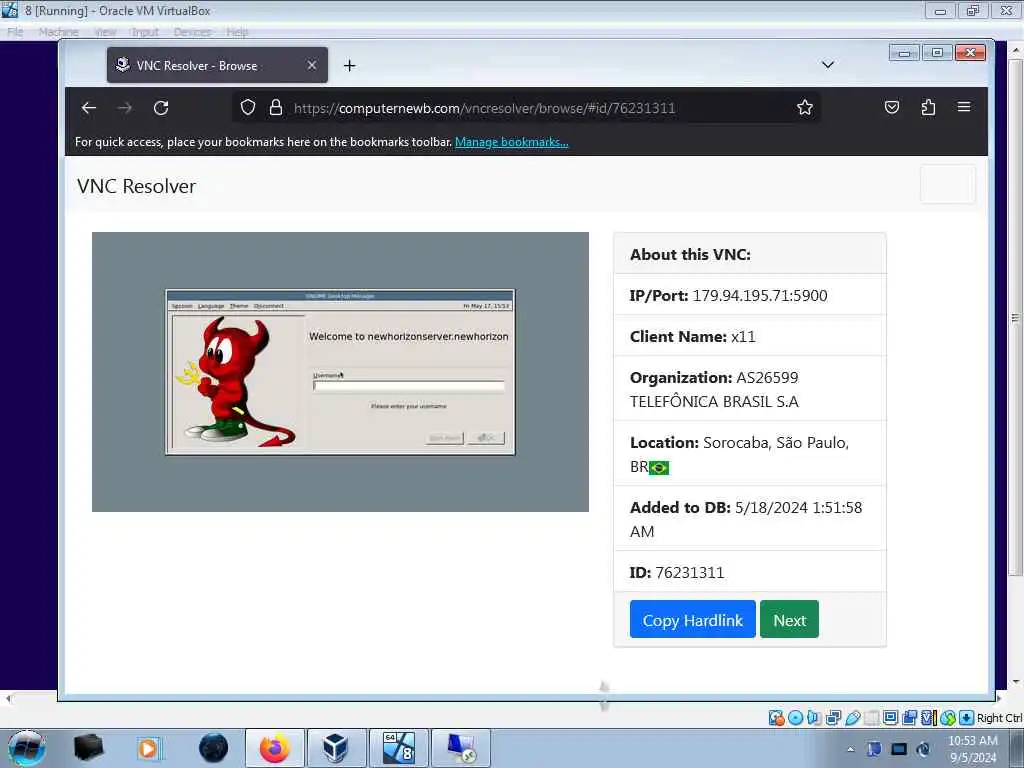Expand list all tabs chevron

(827, 65)
